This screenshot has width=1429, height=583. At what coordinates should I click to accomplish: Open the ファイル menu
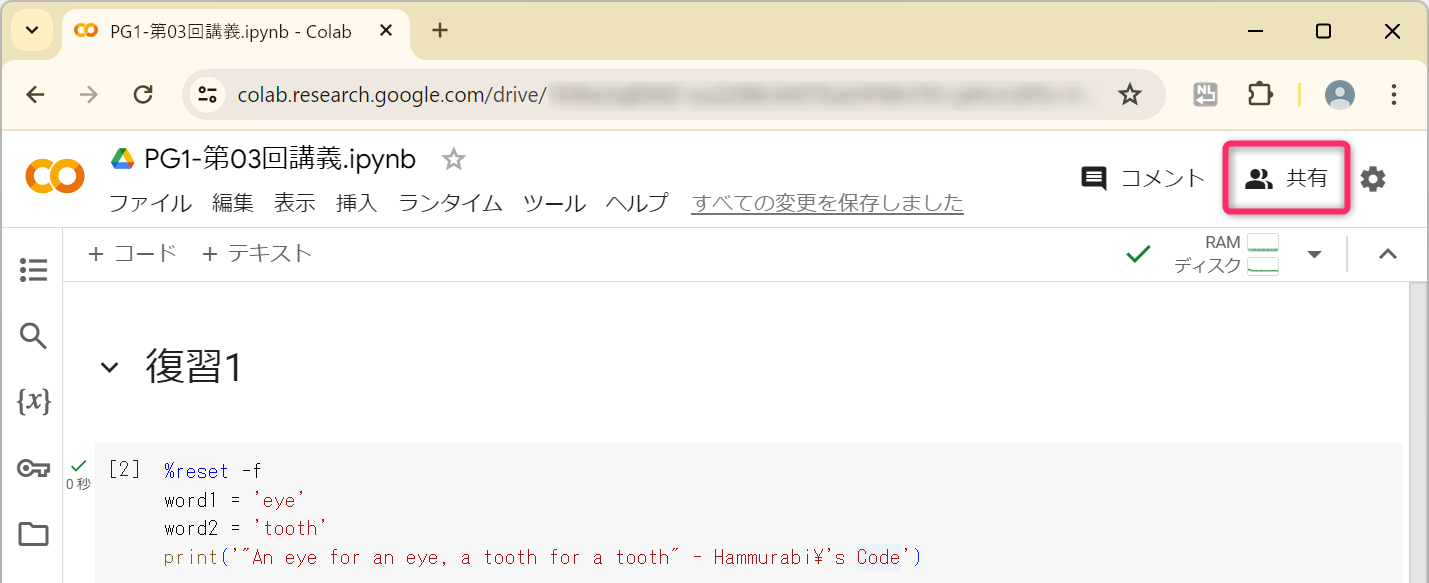coord(150,203)
